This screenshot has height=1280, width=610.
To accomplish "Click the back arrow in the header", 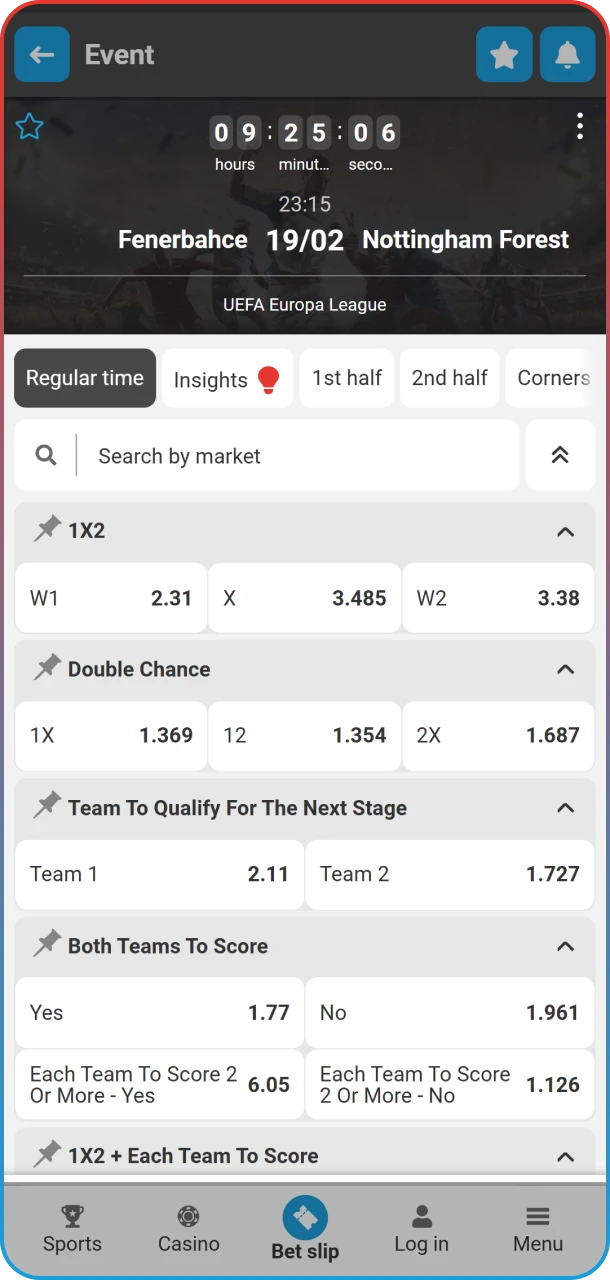I will [x=41, y=55].
